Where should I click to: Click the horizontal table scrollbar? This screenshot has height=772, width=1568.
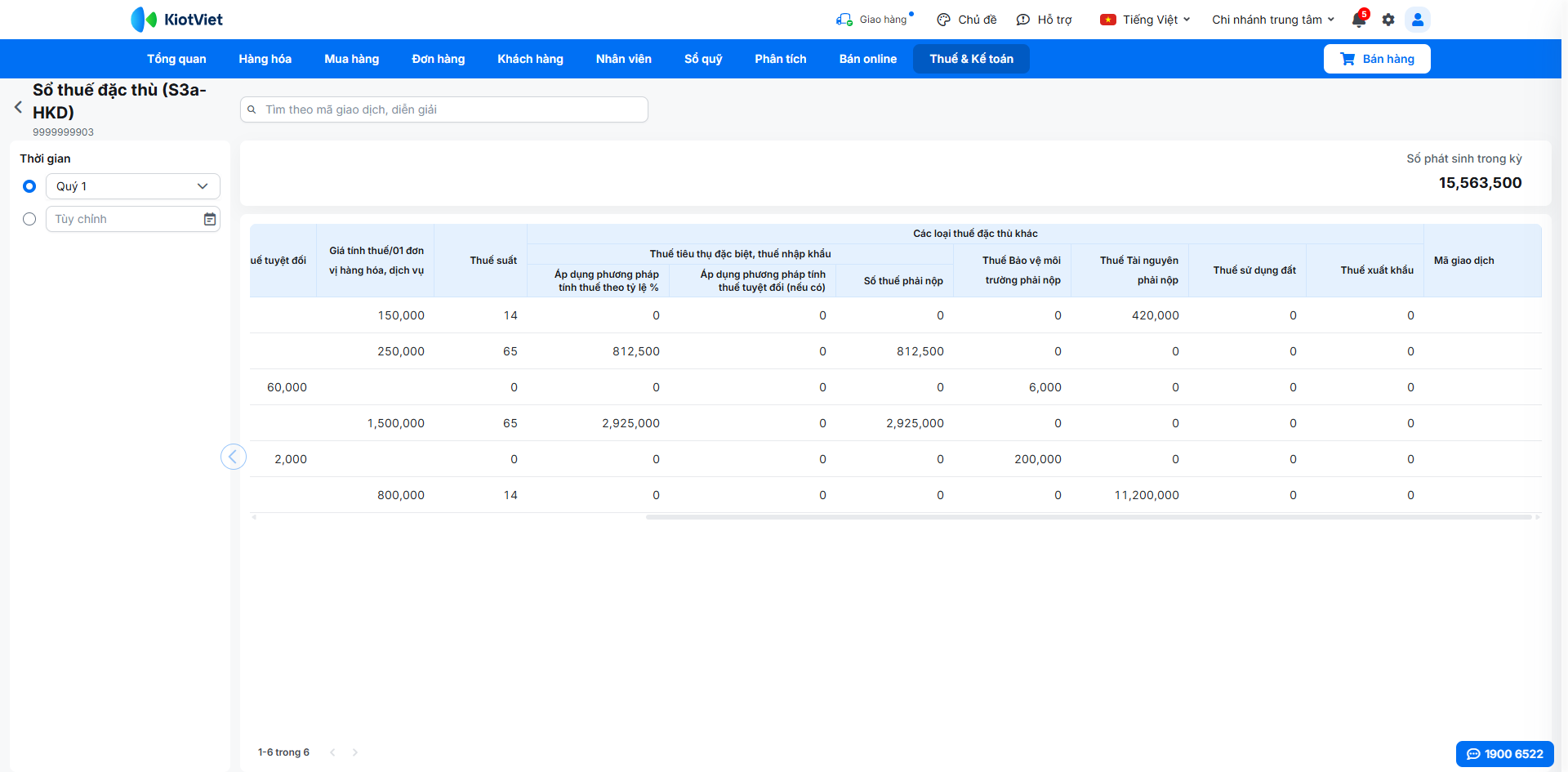click(1089, 517)
